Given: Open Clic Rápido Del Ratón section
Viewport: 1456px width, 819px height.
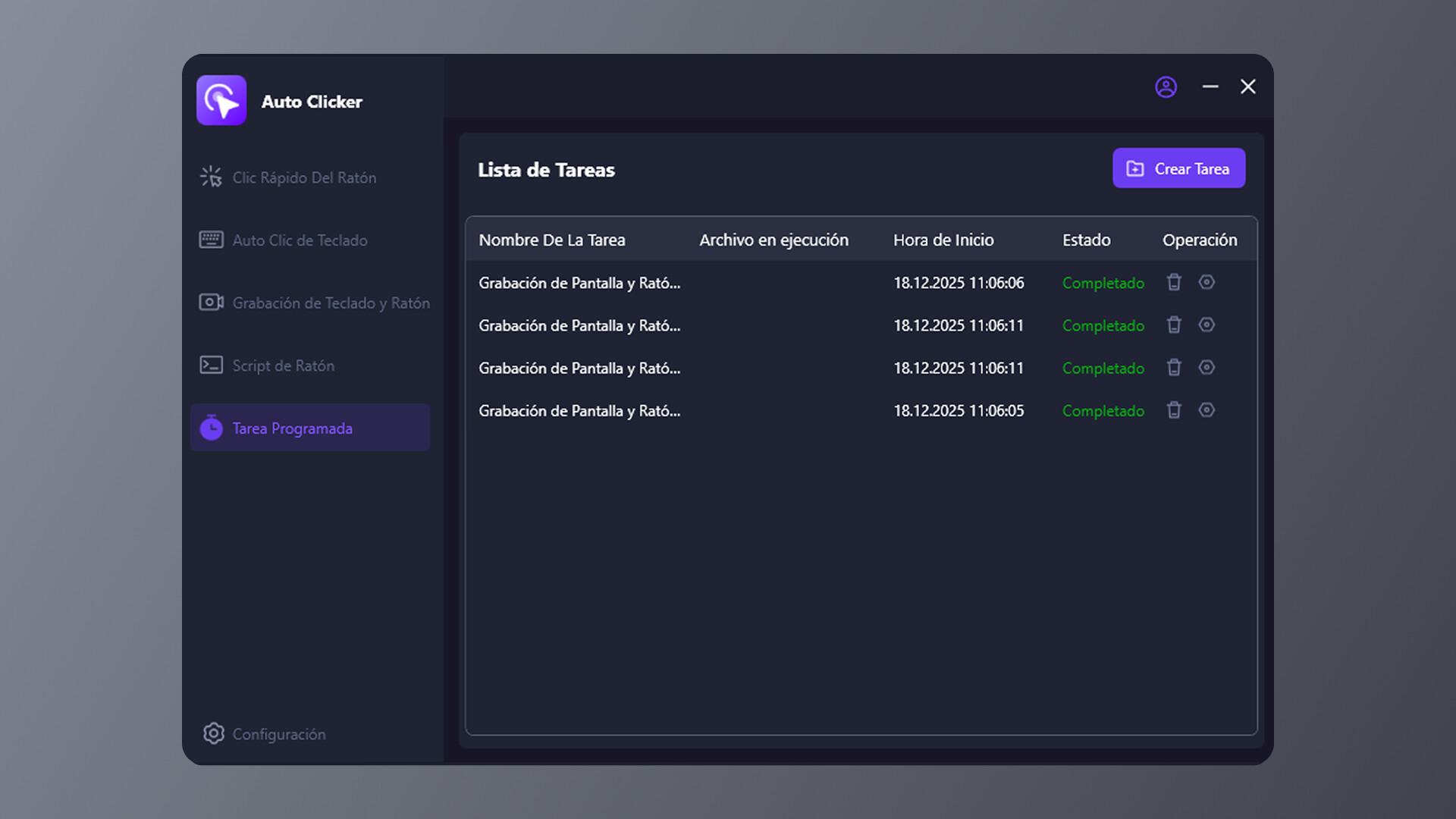Looking at the screenshot, I should point(304,177).
